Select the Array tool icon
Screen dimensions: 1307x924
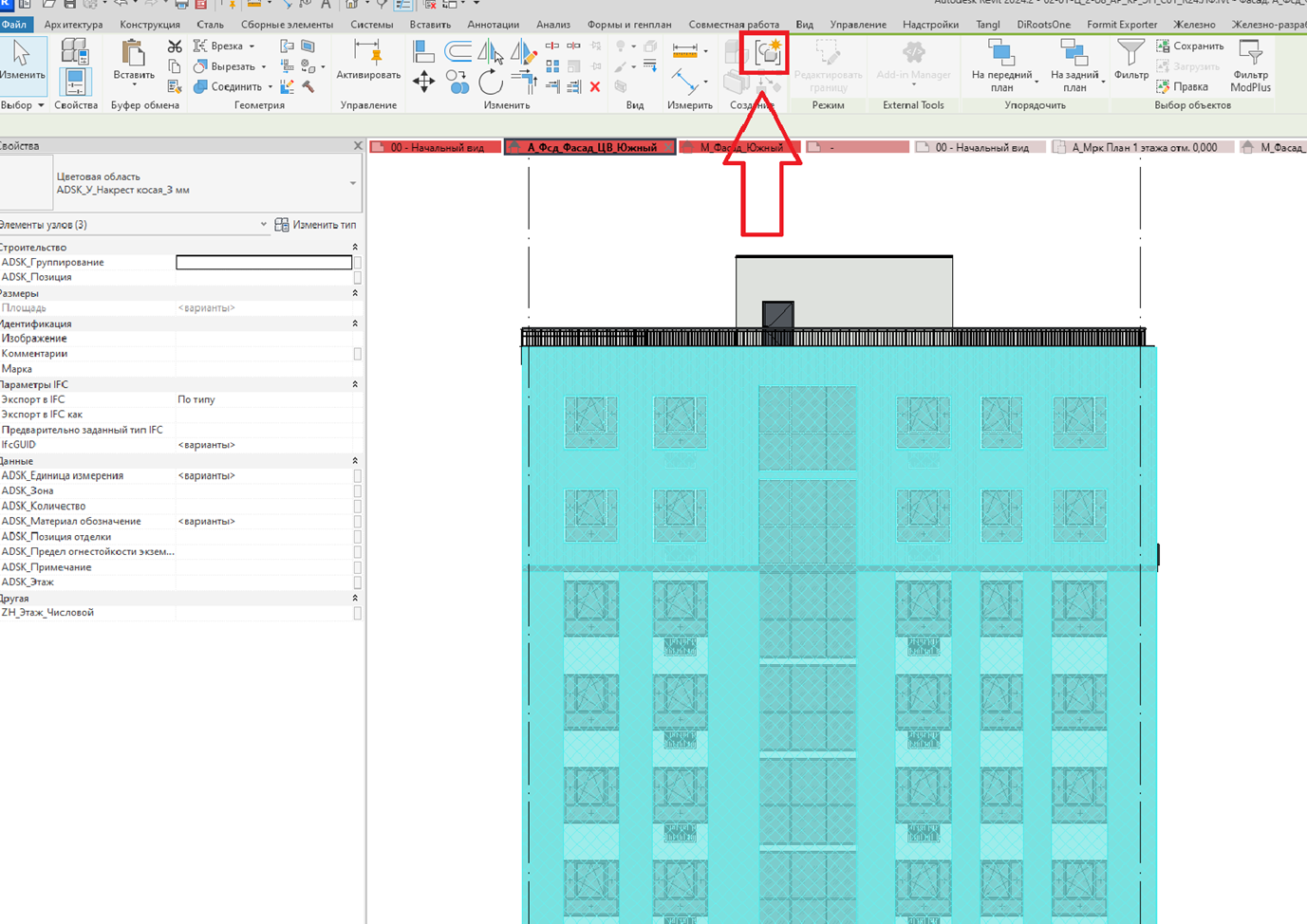point(551,66)
